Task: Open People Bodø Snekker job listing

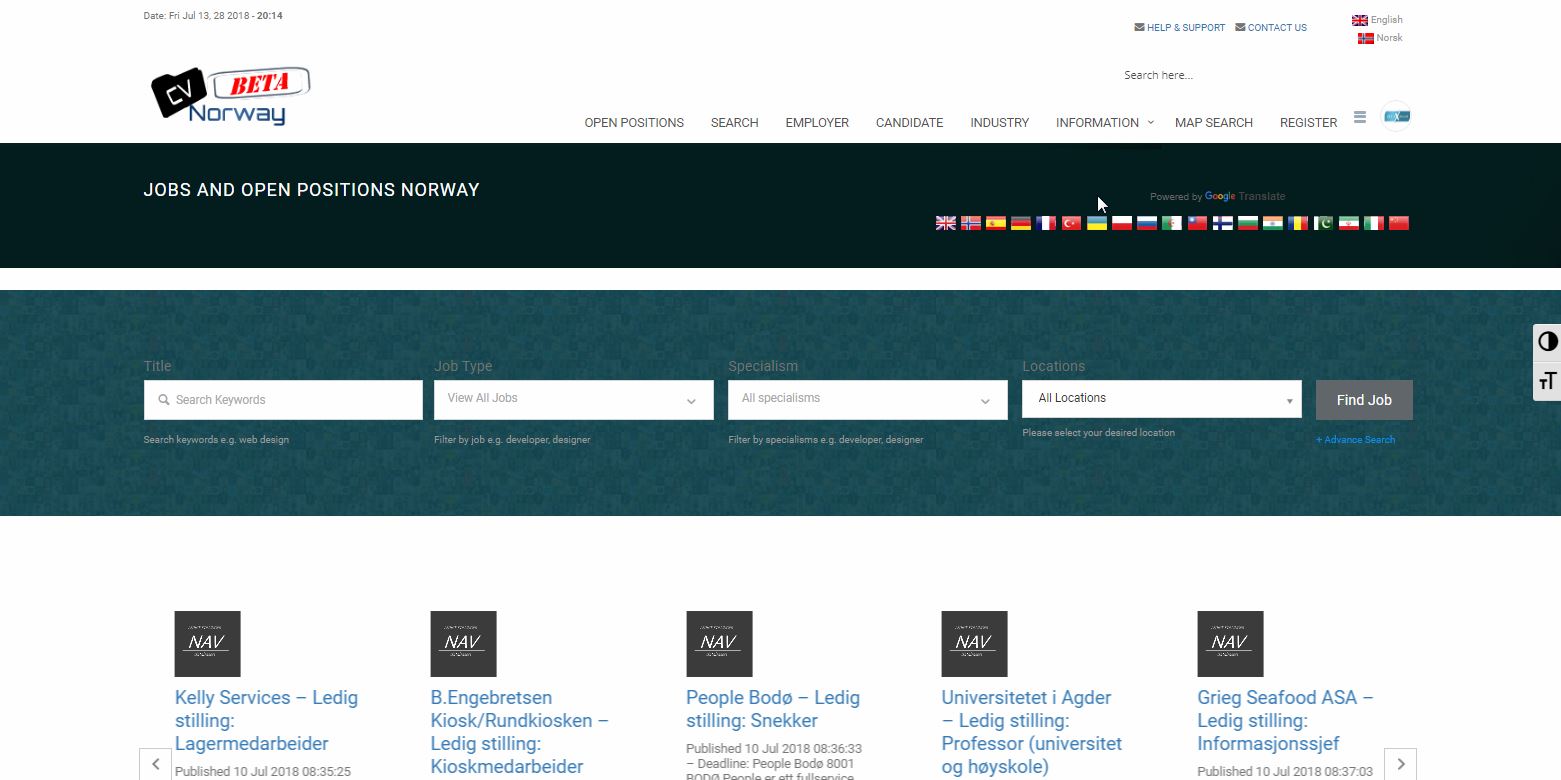Action: pyautogui.click(x=773, y=709)
